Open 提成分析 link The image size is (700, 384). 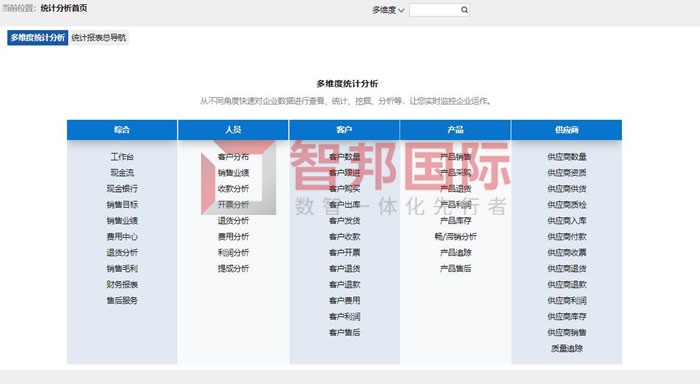[233, 268]
